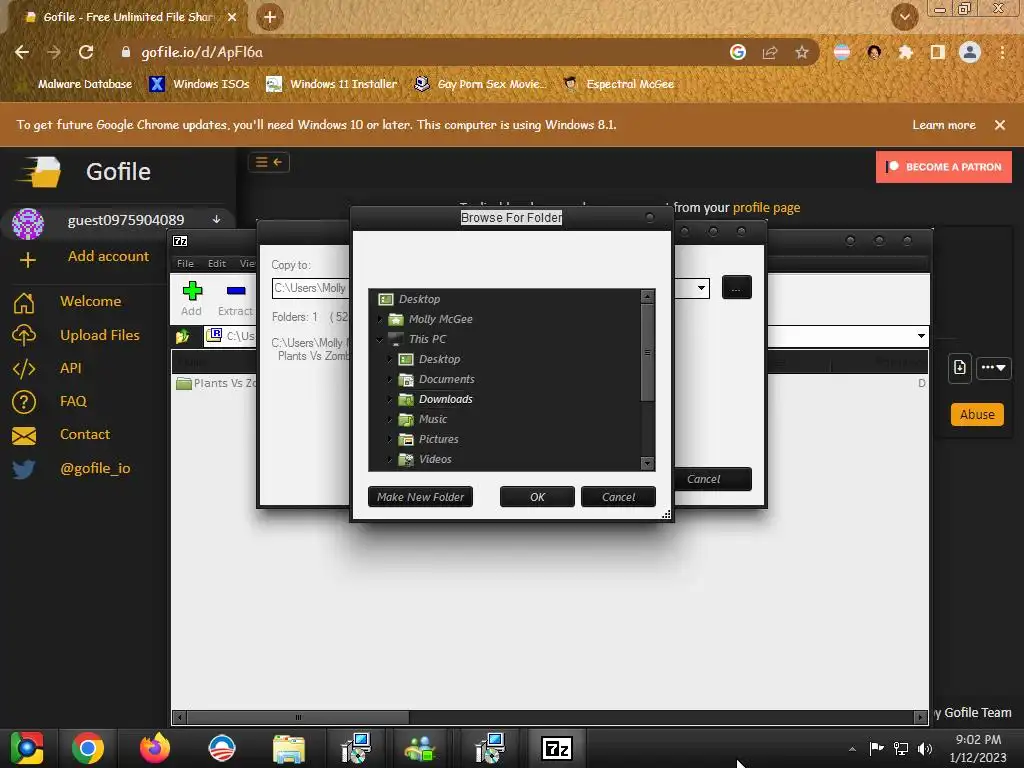Screen dimensions: 1024x768
Task: Click the Make New Folder button
Action: 420,497
